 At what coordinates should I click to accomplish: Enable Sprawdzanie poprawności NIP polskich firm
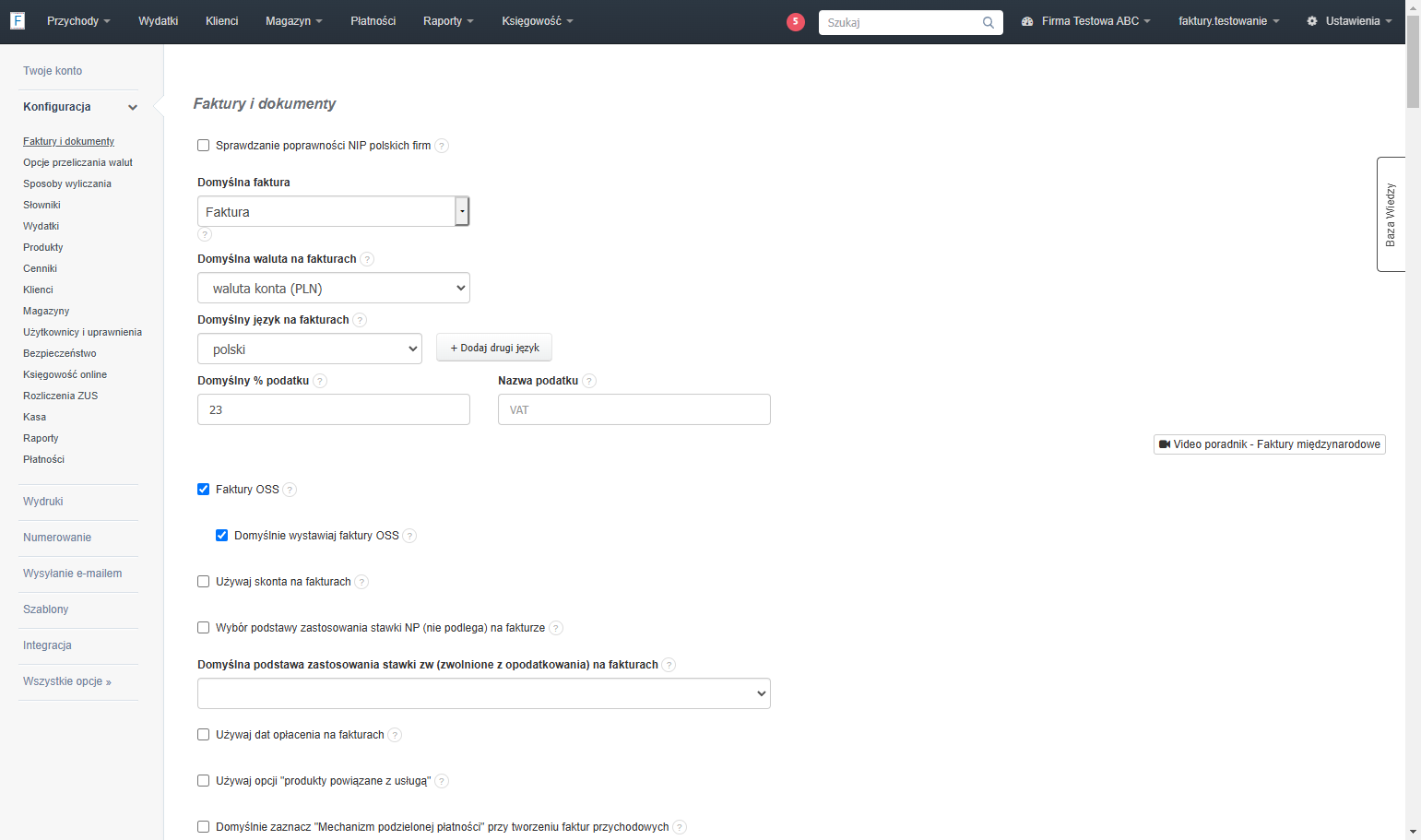coord(204,146)
